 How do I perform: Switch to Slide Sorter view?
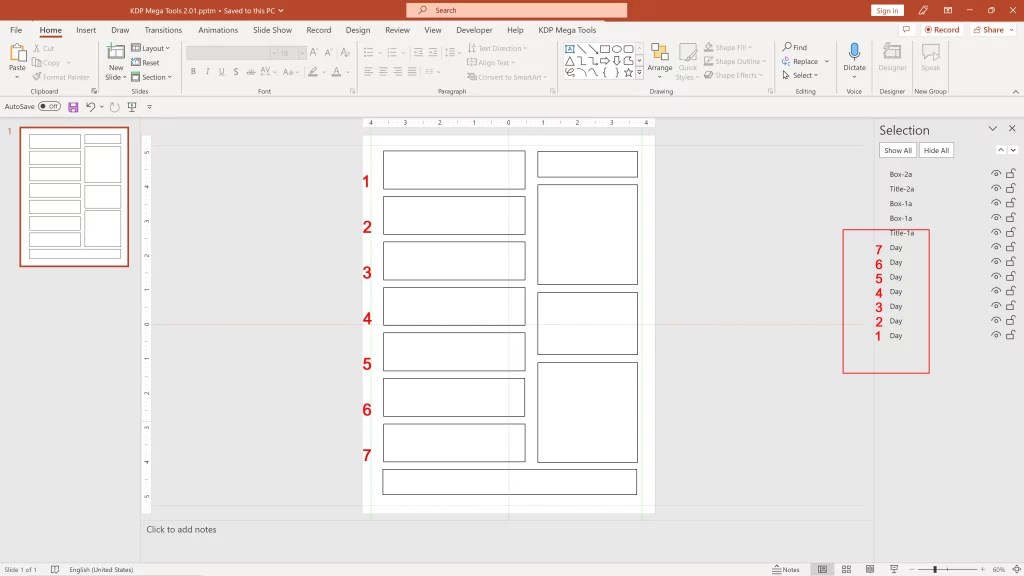(846, 569)
